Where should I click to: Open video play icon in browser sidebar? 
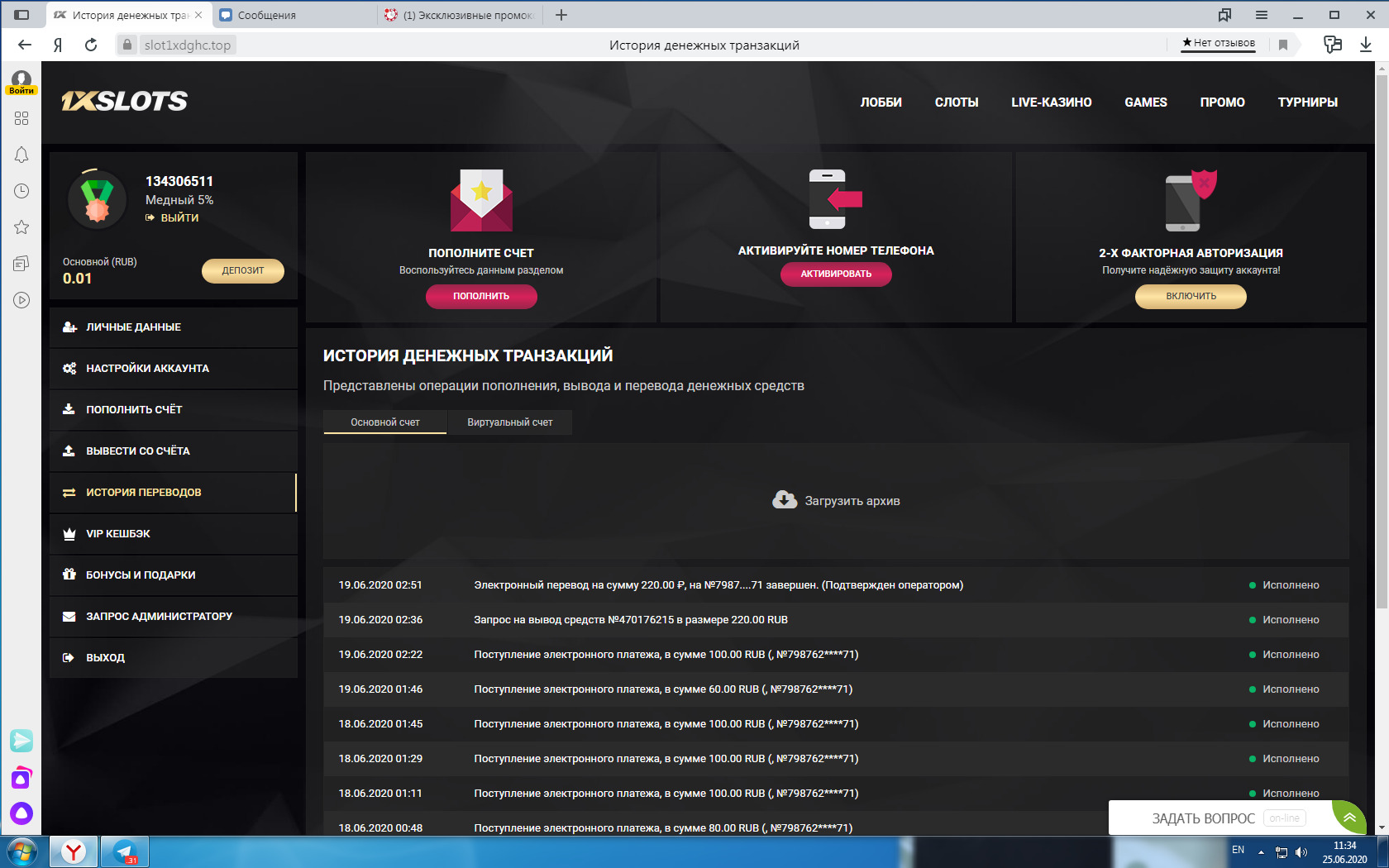(x=21, y=300)
